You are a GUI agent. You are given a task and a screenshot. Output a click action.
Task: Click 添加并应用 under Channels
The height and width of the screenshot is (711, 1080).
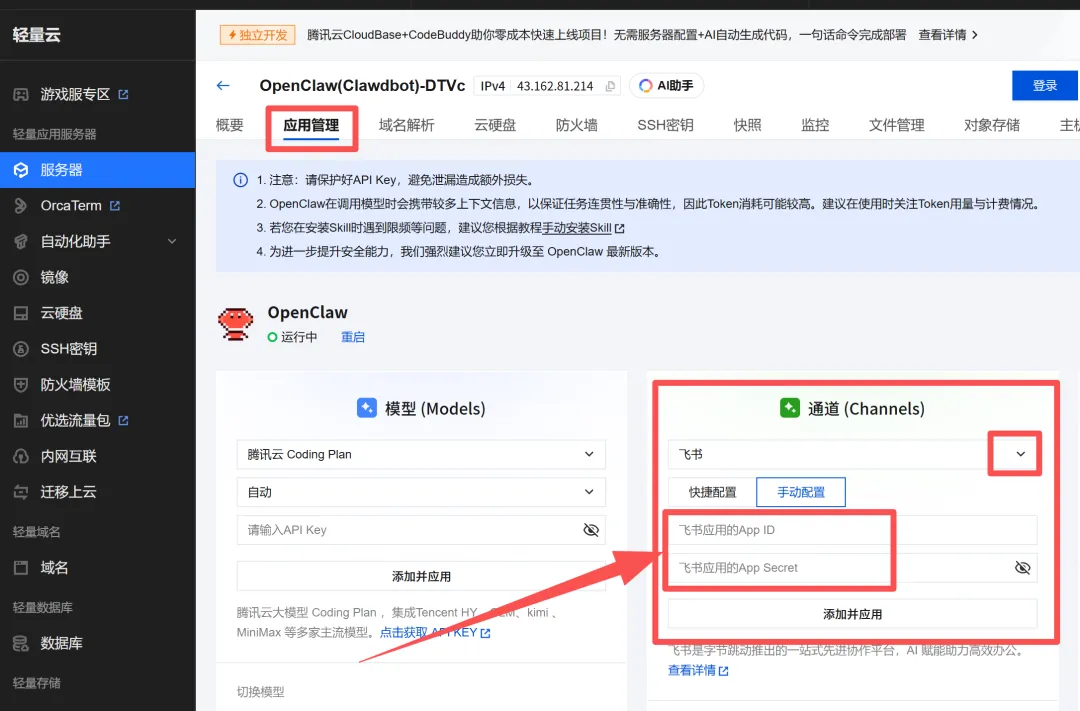(x=853, y=614)
